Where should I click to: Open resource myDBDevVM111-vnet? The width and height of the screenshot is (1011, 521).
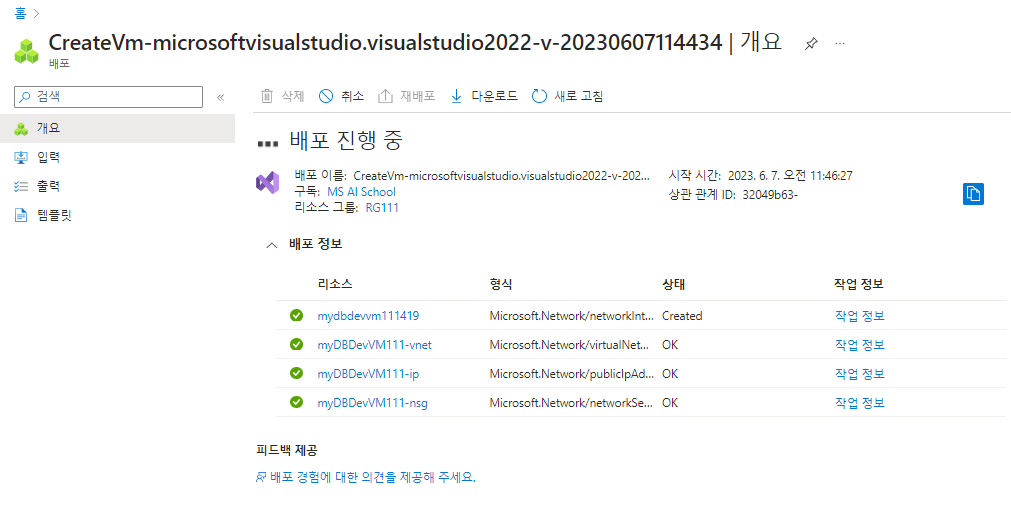375,345
